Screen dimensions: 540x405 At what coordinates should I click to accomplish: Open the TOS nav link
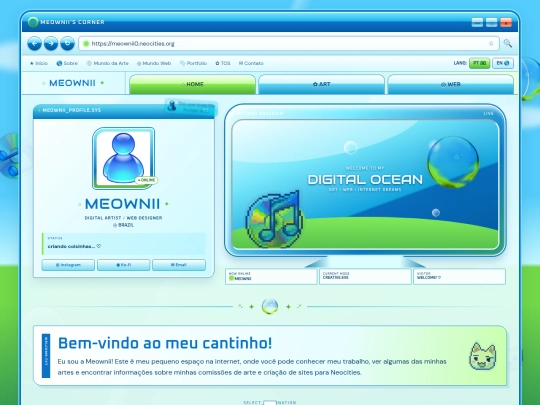223,63
